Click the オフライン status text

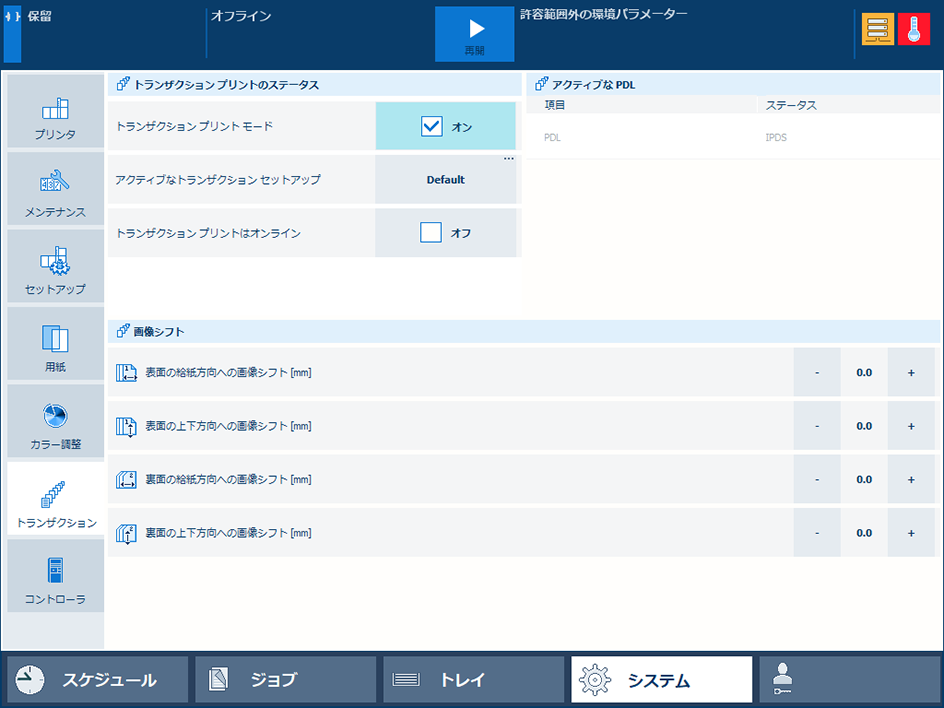click(241, 16)
